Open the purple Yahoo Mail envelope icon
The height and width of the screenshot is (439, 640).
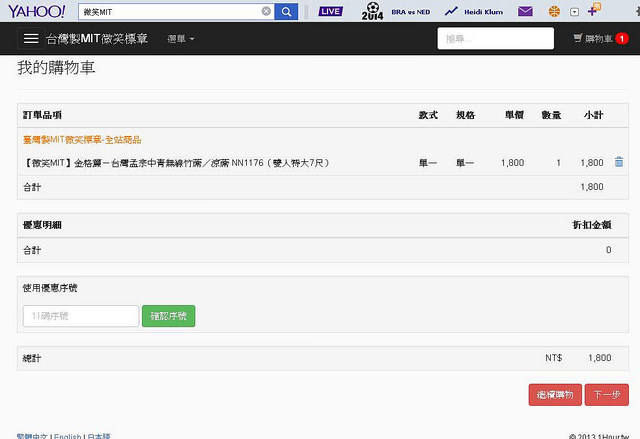525,11
